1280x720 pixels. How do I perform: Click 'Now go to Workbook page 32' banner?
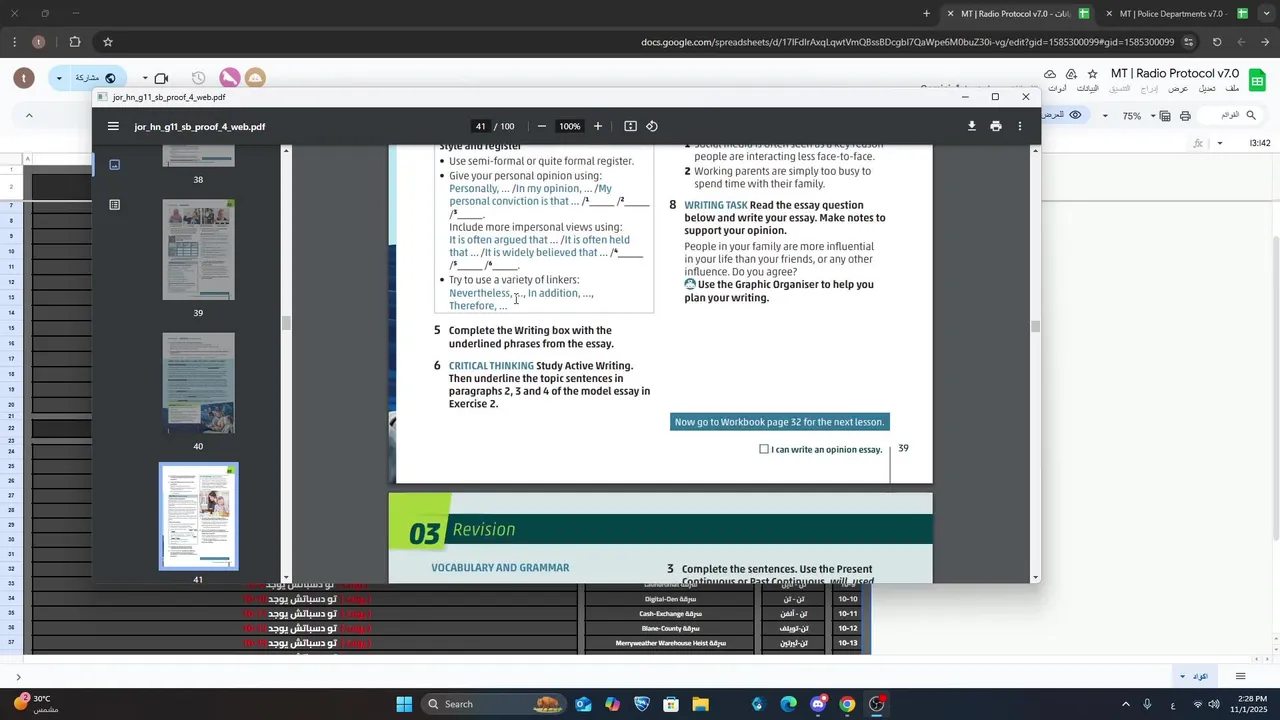pyautogui.click(x=779, y=422)
